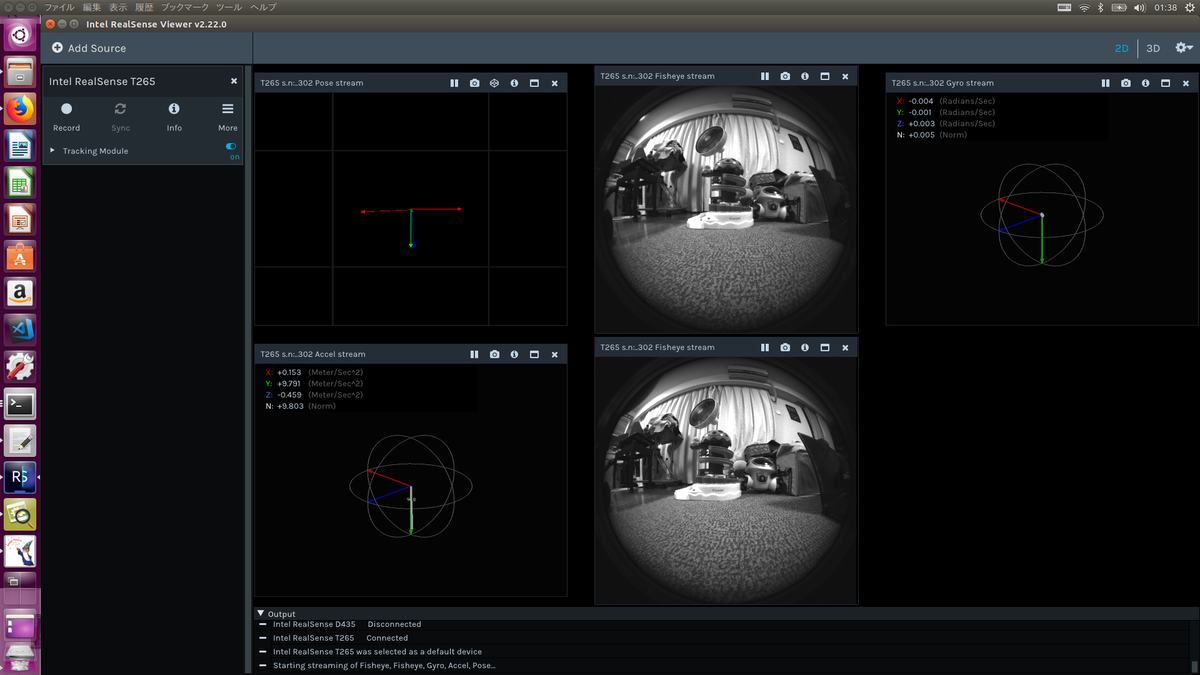
Task: Show info for the Gyro stream
Action: (1145, 83)
